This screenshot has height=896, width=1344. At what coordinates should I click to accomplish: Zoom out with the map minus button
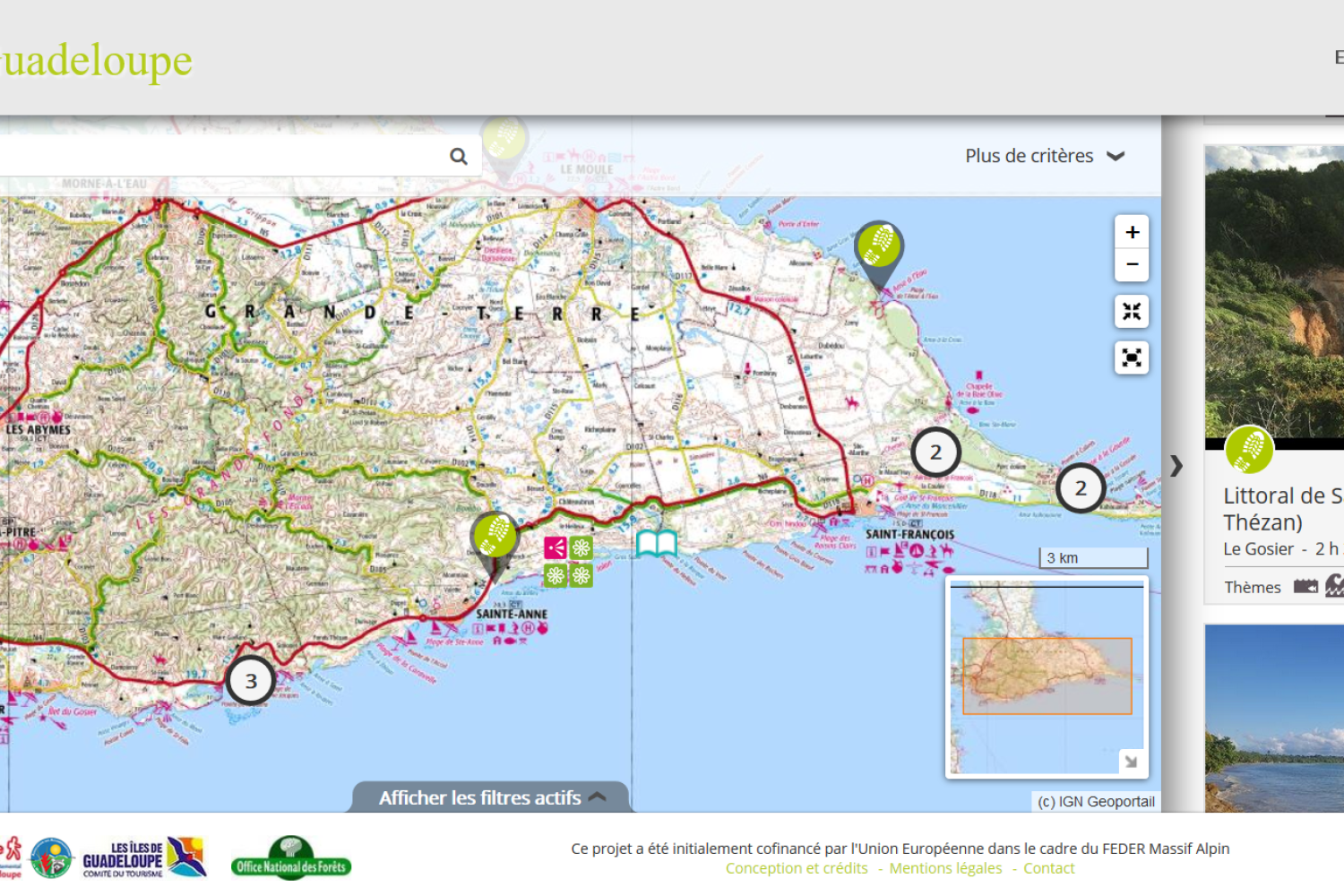[1133, 264]
